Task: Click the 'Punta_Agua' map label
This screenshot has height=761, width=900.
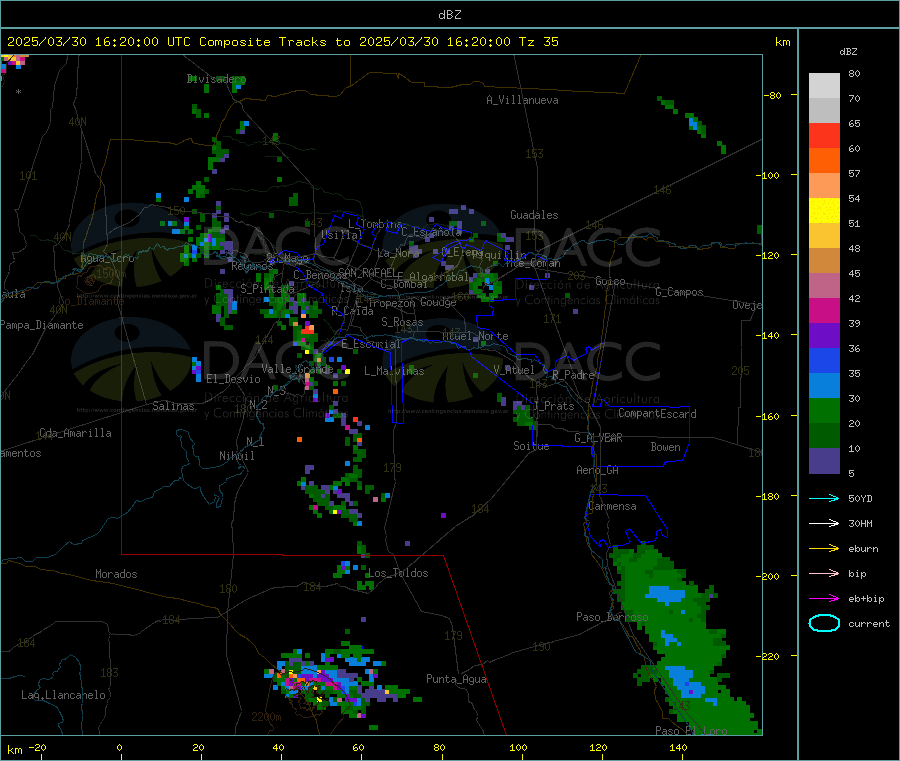Action: (456, 679)
